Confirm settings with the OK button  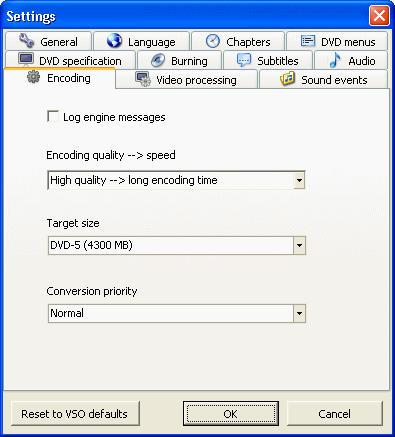click(231, 414)
